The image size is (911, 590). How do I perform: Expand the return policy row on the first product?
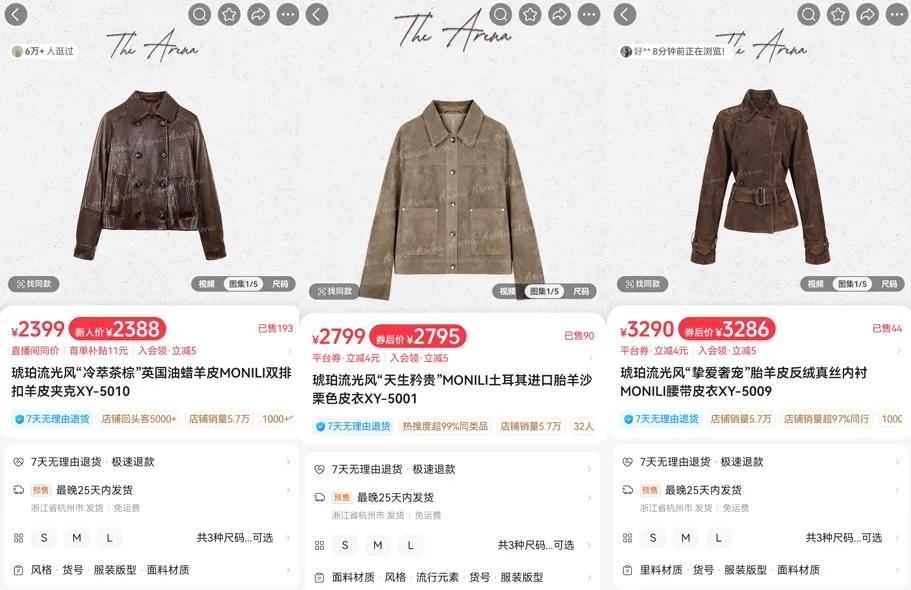tap(151, 462)
